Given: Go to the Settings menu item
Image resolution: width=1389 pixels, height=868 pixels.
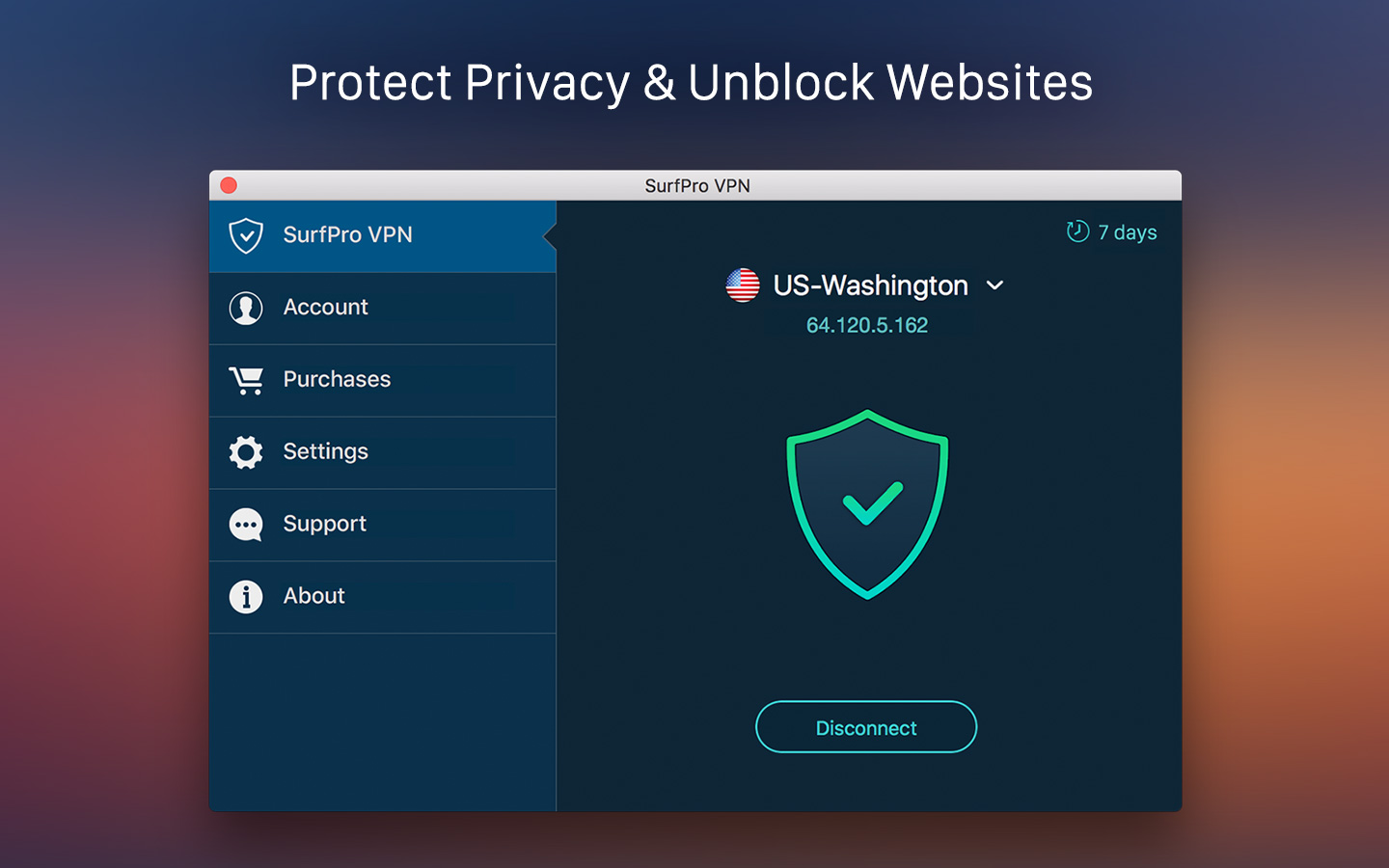Looking at the screenshot, I should click(383, 453).
